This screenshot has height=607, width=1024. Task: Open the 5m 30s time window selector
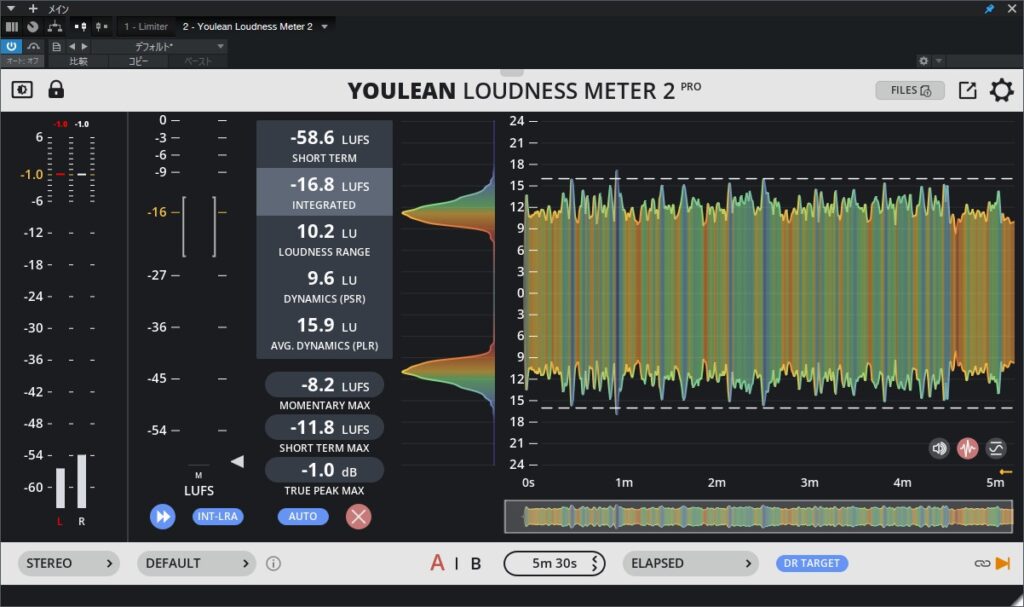[554, 563]
